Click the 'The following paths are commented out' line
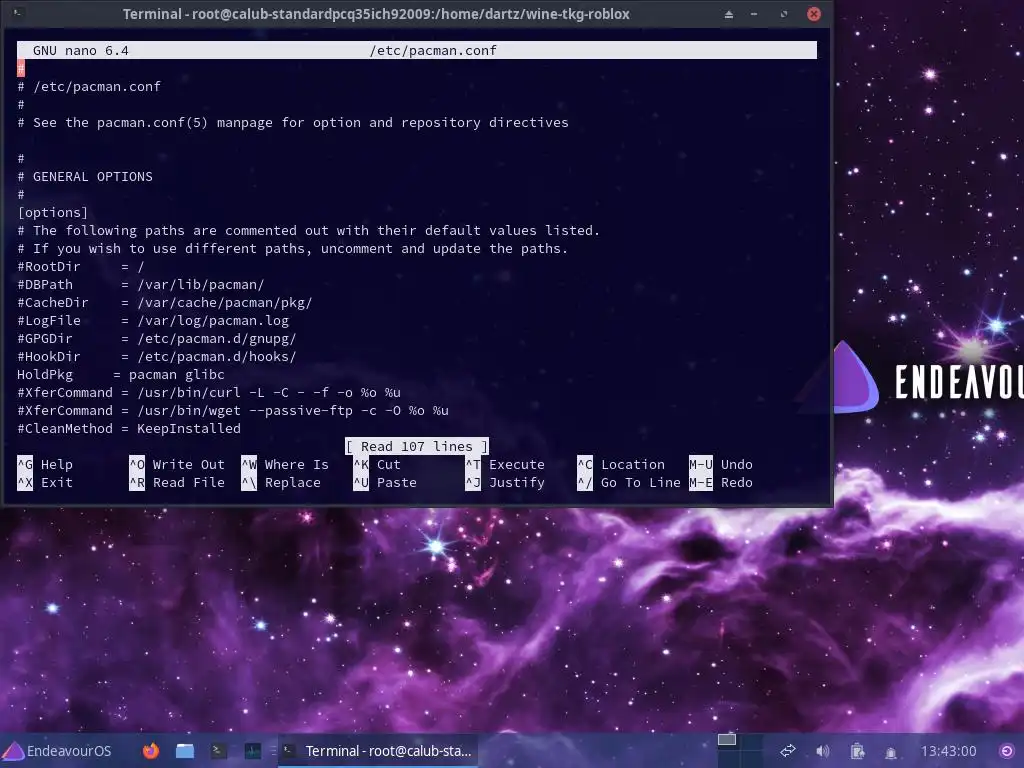Viewport: 1024px width, 768px height. tap(308, 231)
